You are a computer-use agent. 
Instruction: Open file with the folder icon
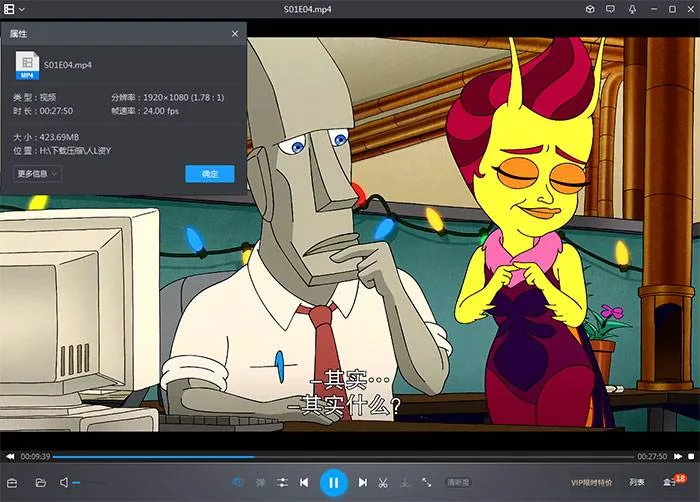pyautogui.click(x=41, y=482)
